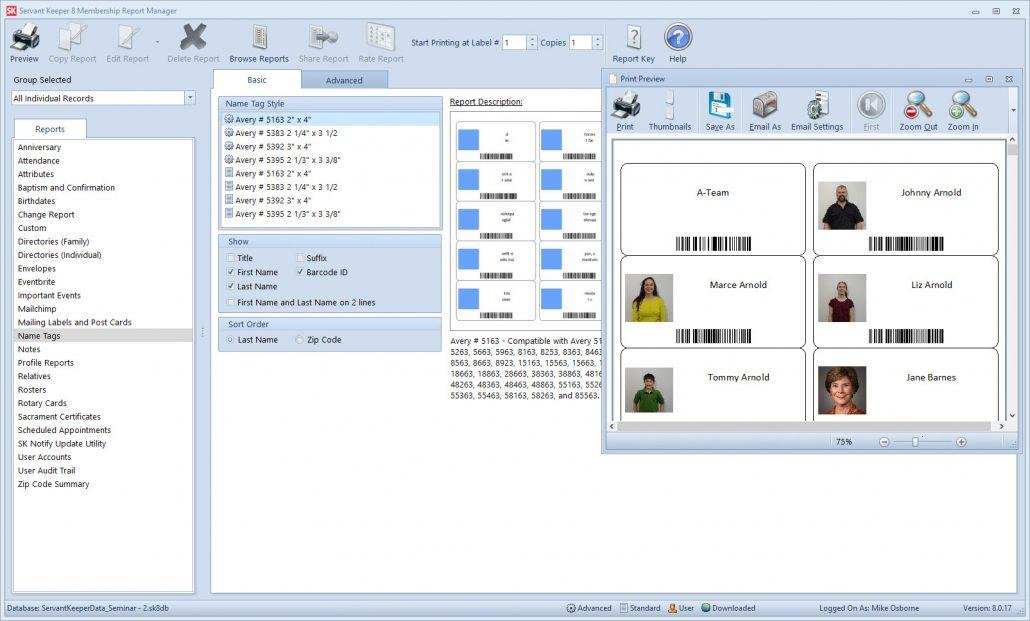Switch to the Basic tab
1030x621 pixels.
pos(257,80)
